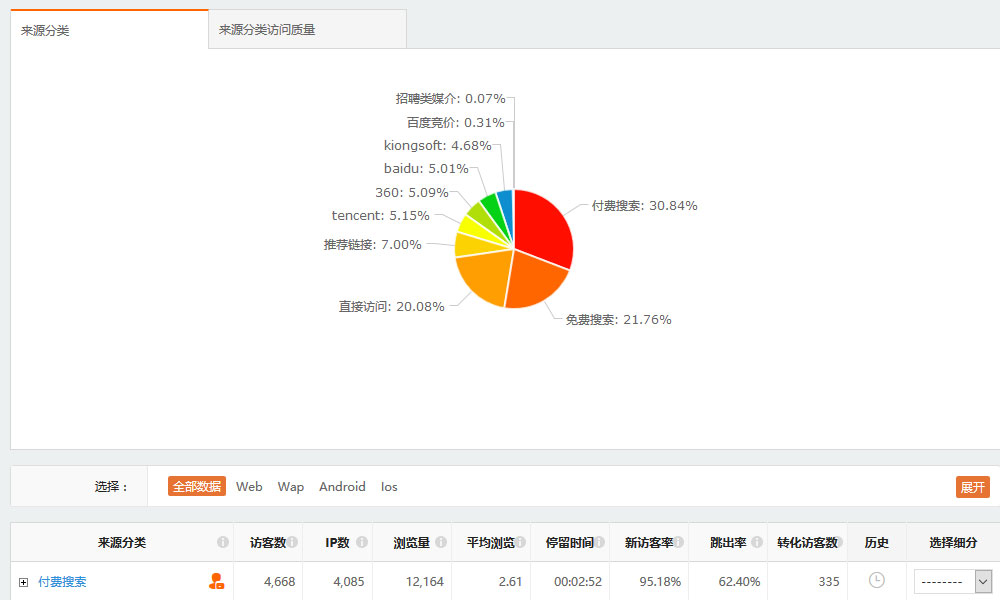Screen dimensions: 1000x600
Task: Click the 历史 column header
Action: 876,543
